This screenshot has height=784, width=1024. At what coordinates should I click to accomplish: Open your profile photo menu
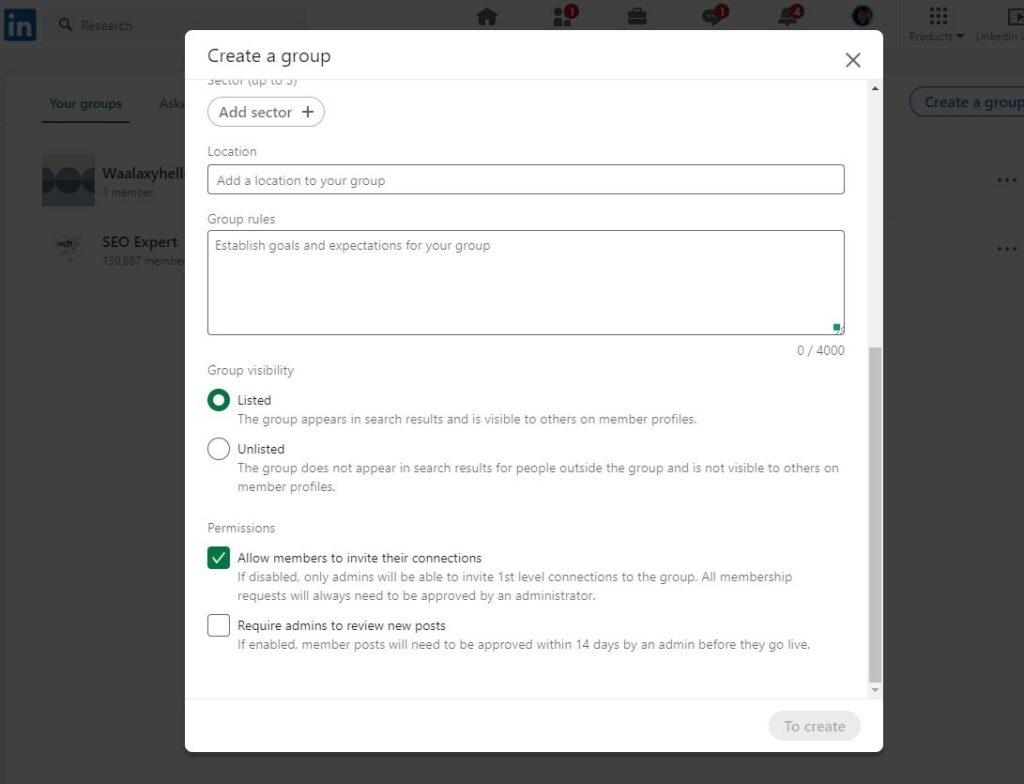coord(861,17)
